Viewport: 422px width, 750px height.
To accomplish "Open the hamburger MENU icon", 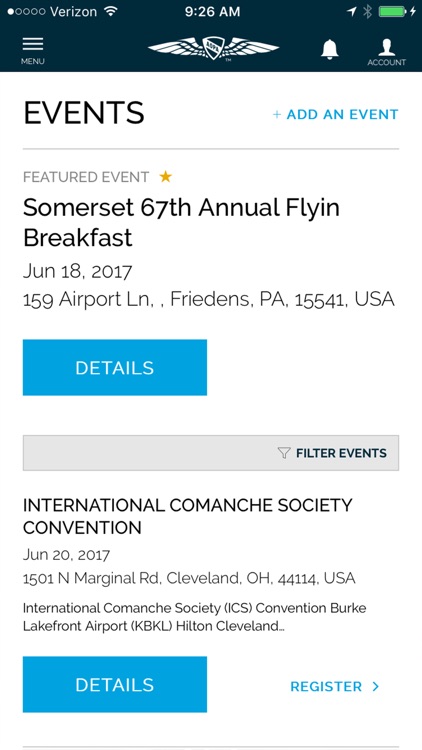I will click(33, 51).
